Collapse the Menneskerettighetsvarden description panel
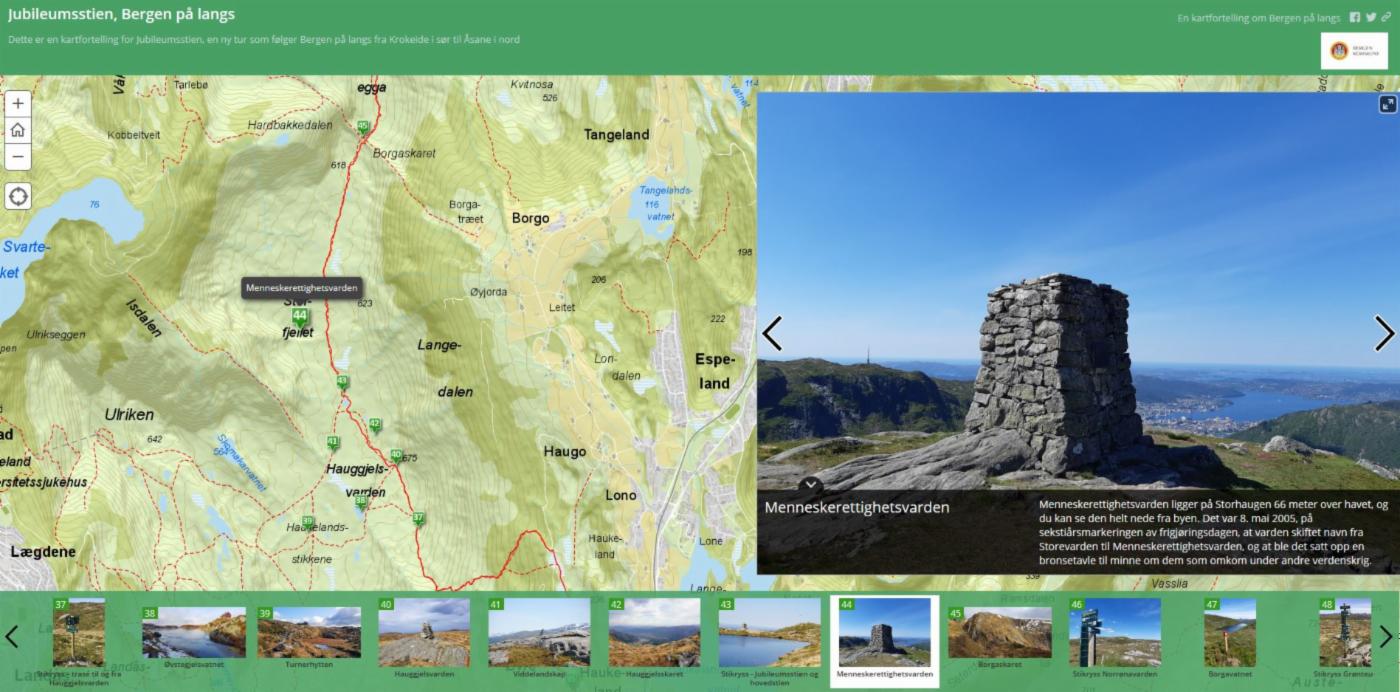Viewport: 1400px width, 692px height. [812, 485]
